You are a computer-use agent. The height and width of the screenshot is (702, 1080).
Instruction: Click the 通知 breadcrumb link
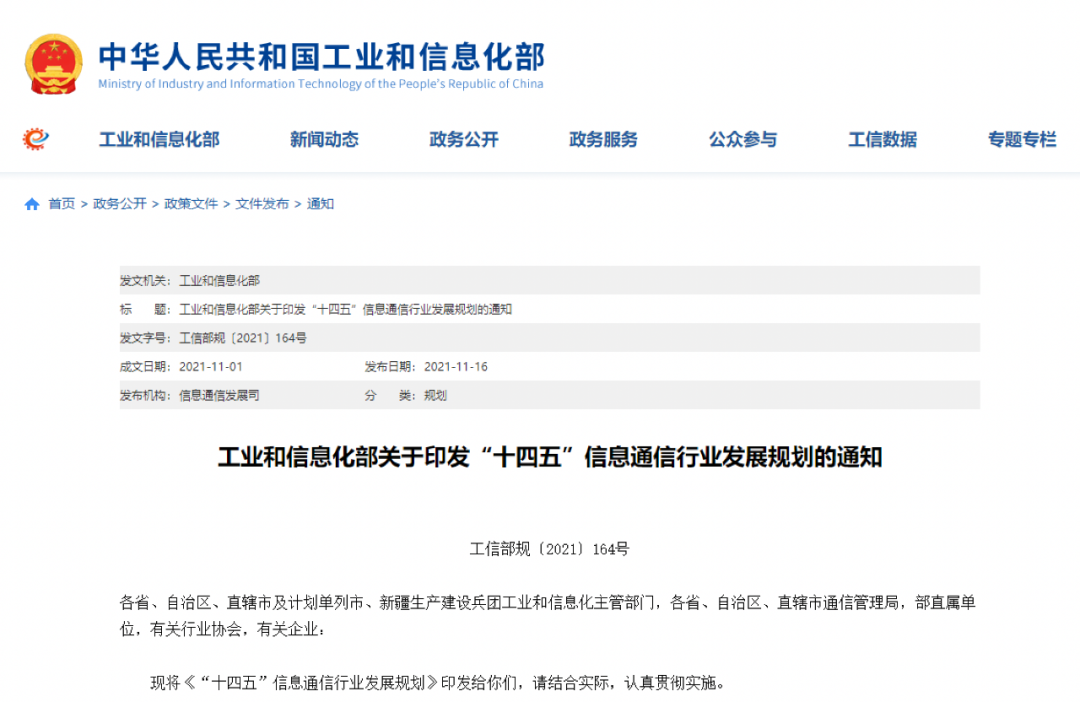coord(320,204)
